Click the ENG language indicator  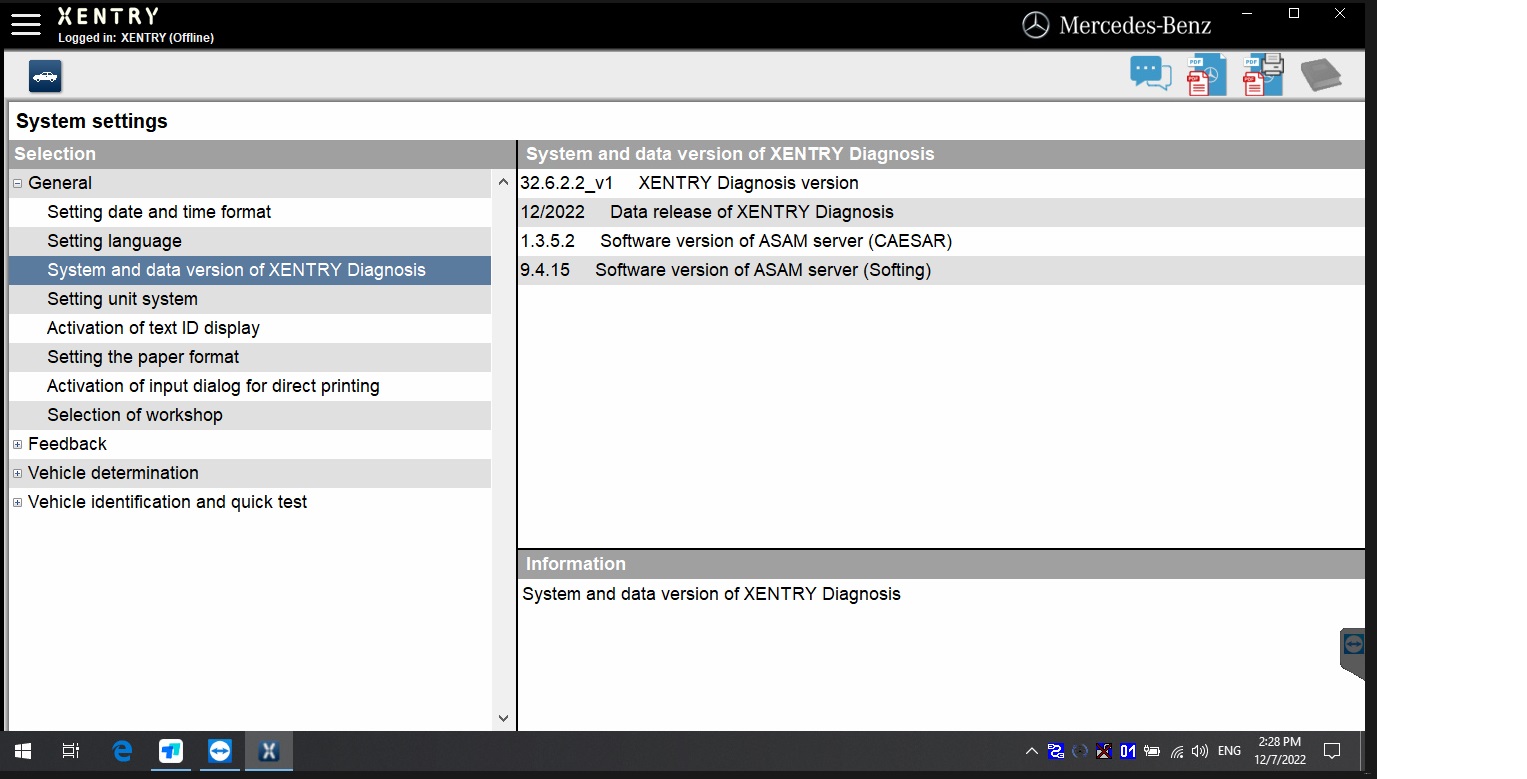[x=1230, y=751]
